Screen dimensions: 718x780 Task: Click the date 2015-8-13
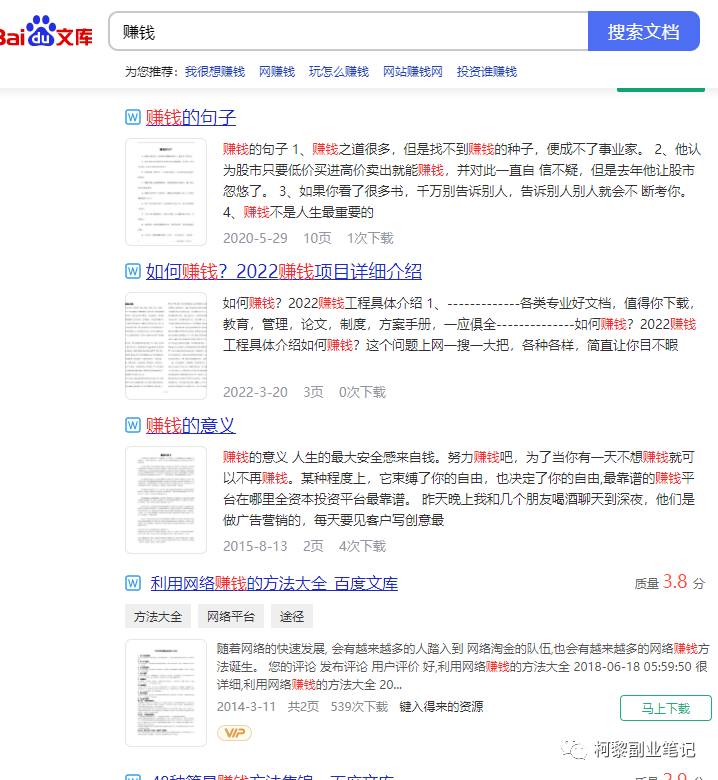255,546
